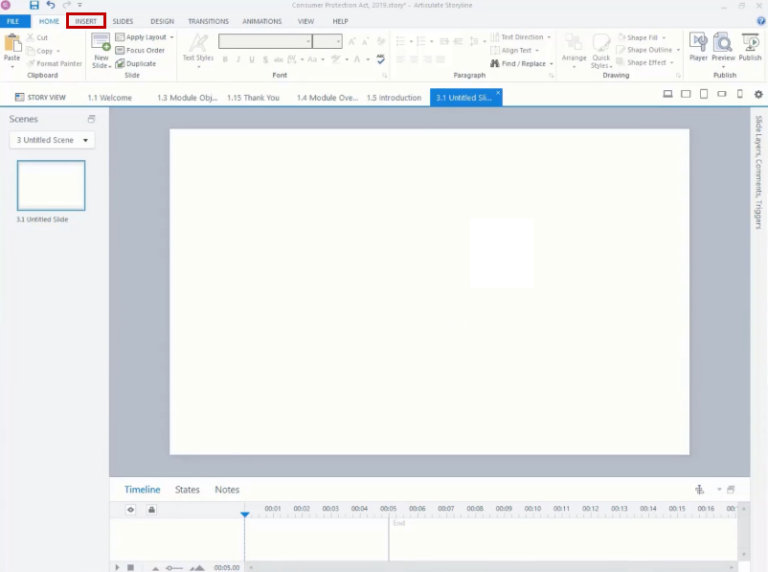This screenshot has height=572, width=768.
Task: Click the Undo arrow icon
Action: (50, 5)
